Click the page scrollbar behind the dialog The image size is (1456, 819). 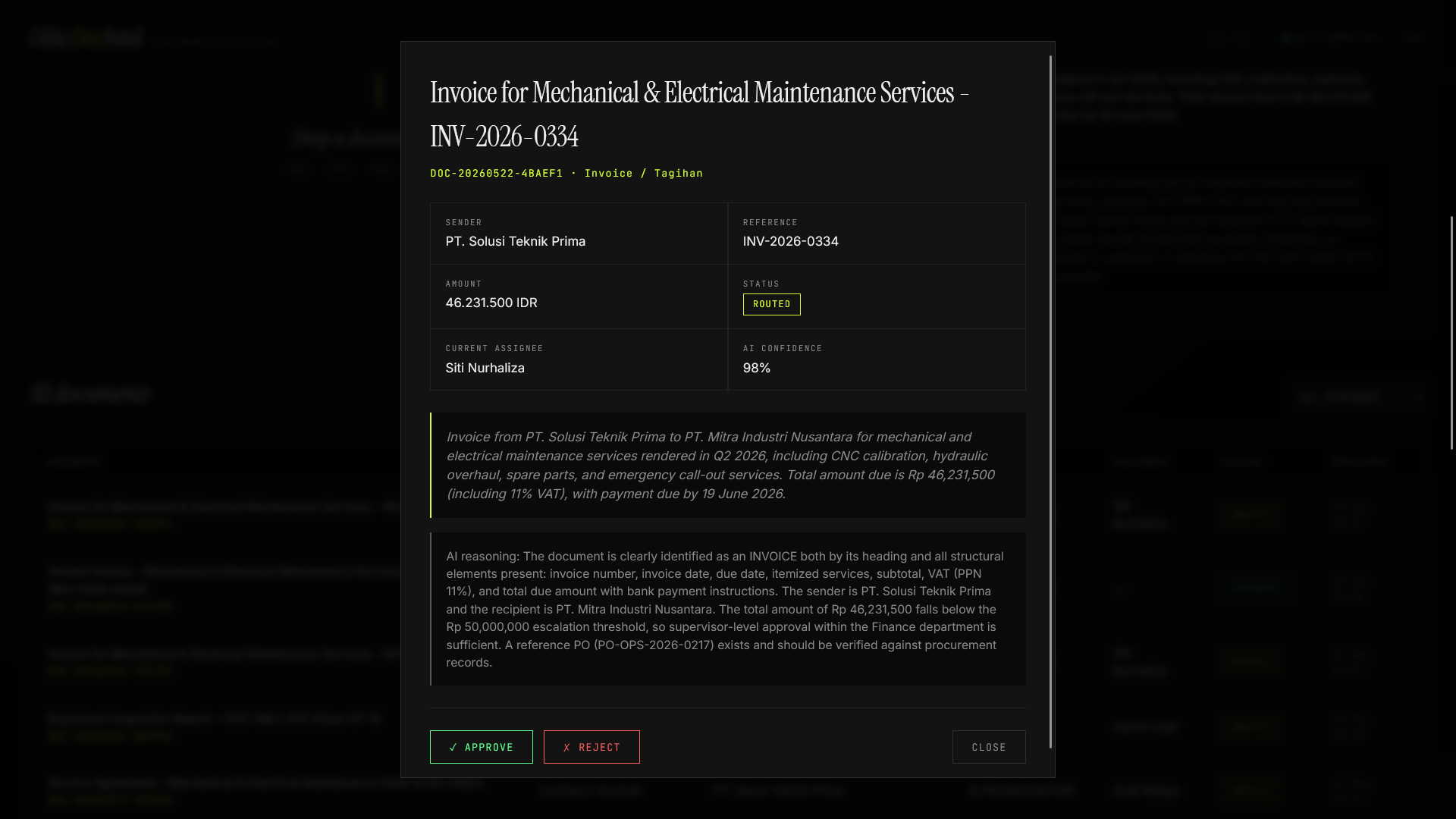coord(1452,332)
